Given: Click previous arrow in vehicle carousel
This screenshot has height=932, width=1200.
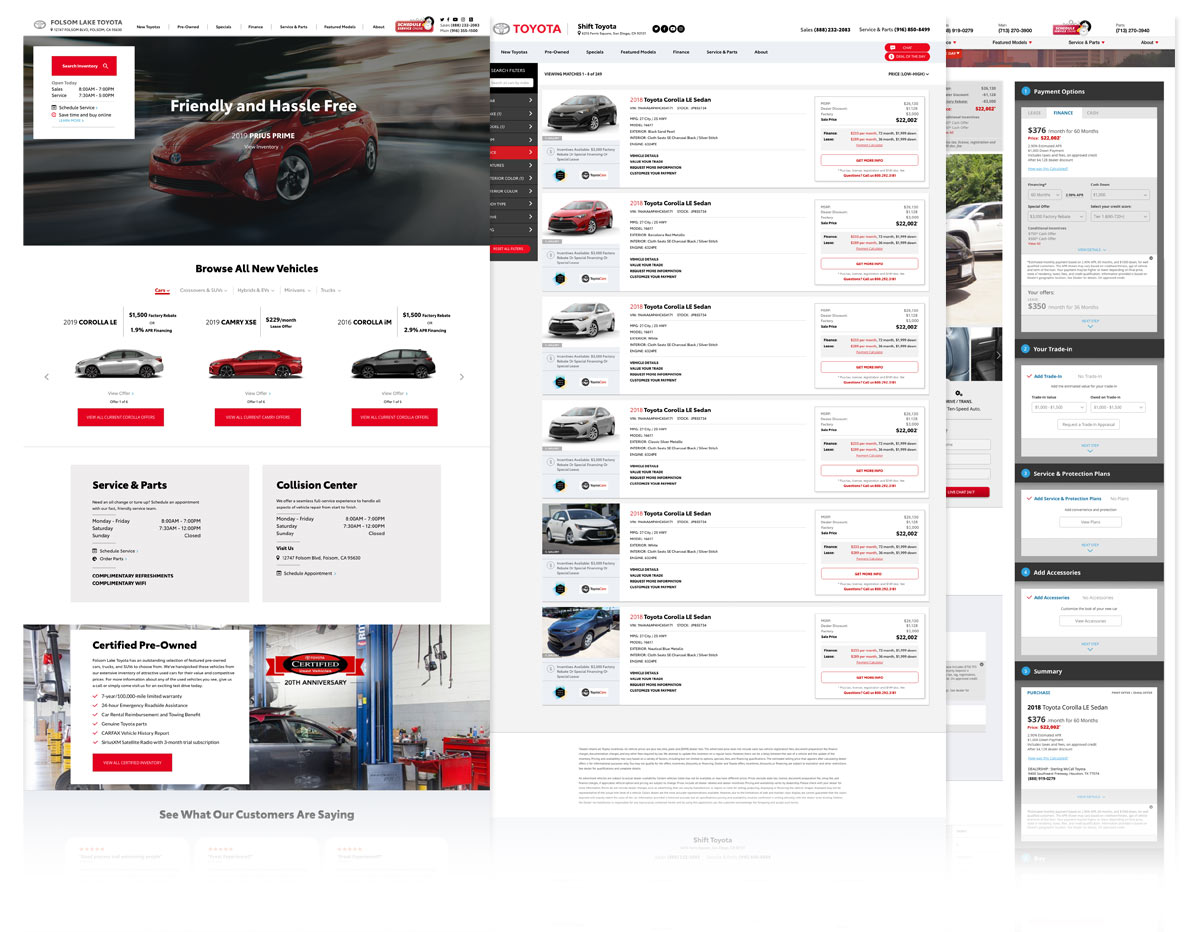Looking at the screenshot, I should 46,377.
